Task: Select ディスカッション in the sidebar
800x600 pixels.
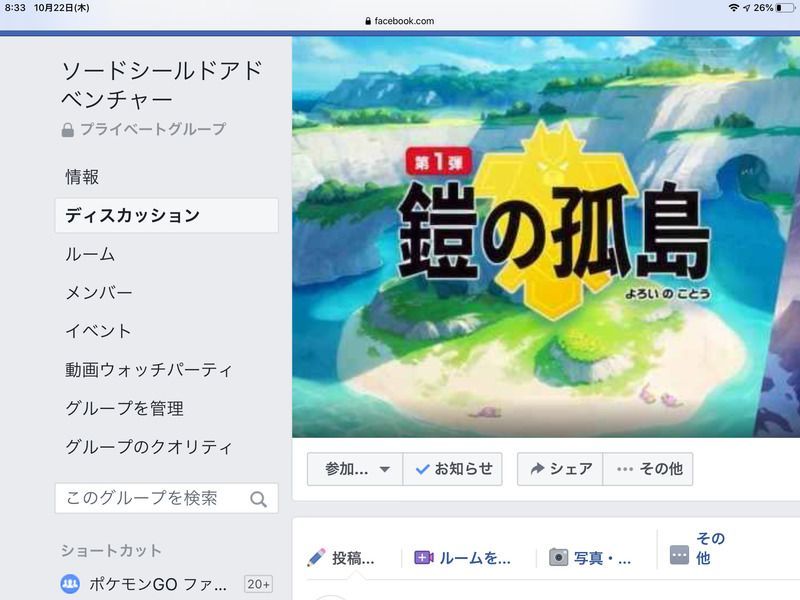Action: [167, 215]
